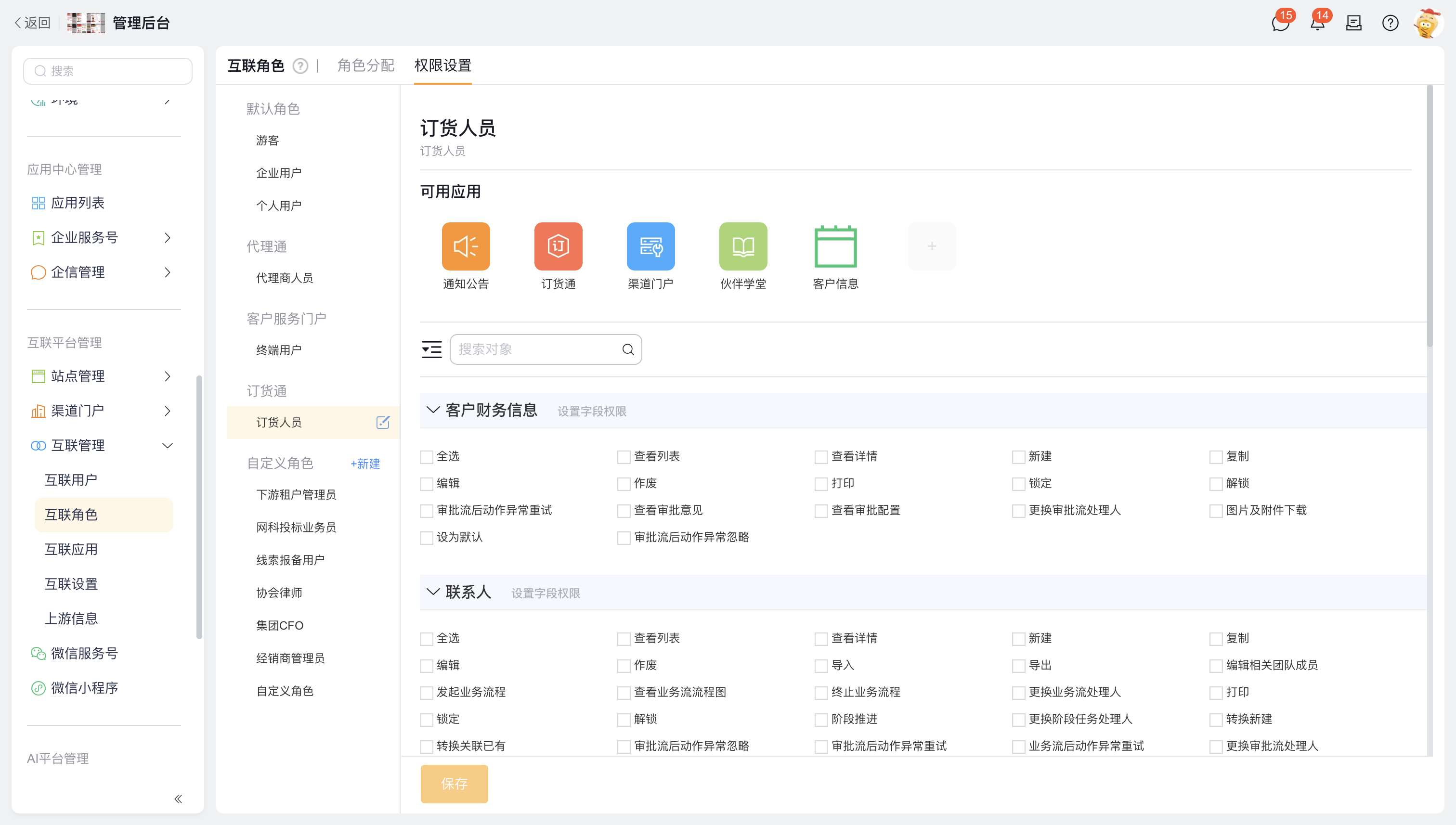Check 全选 under 客户财务信息
Image resolution: width=1456 pixels, height=825 pixels.
(x=426, y=457)
